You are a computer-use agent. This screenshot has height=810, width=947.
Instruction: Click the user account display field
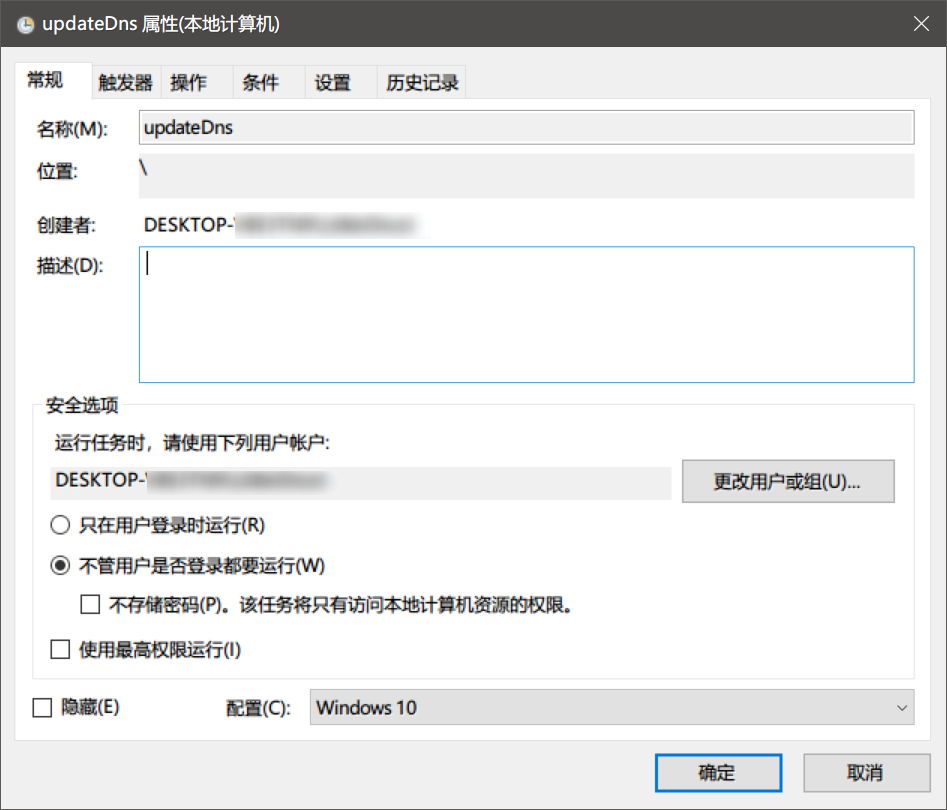coord(360,483)
